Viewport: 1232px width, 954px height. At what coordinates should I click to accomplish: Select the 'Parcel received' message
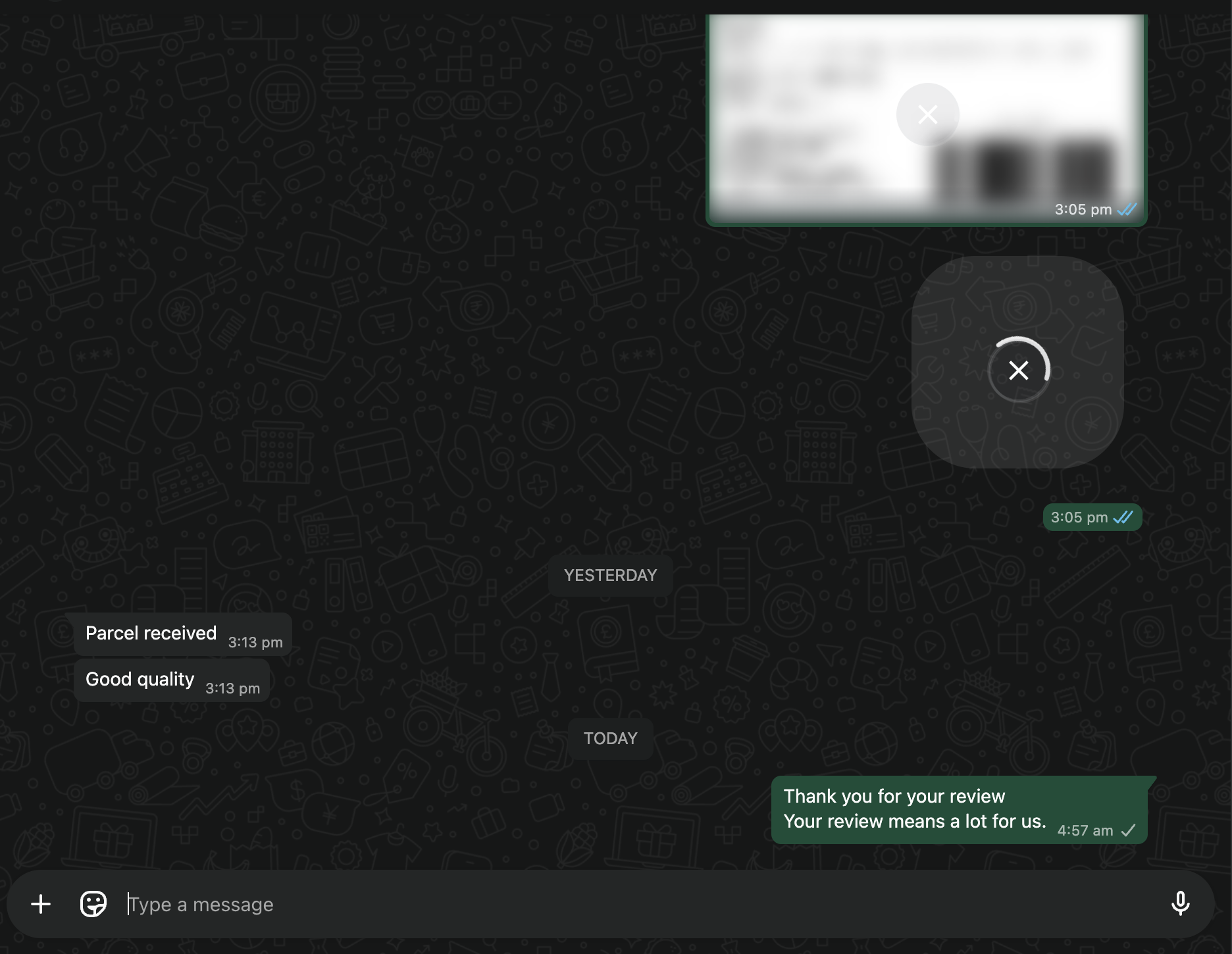(151, 633)
